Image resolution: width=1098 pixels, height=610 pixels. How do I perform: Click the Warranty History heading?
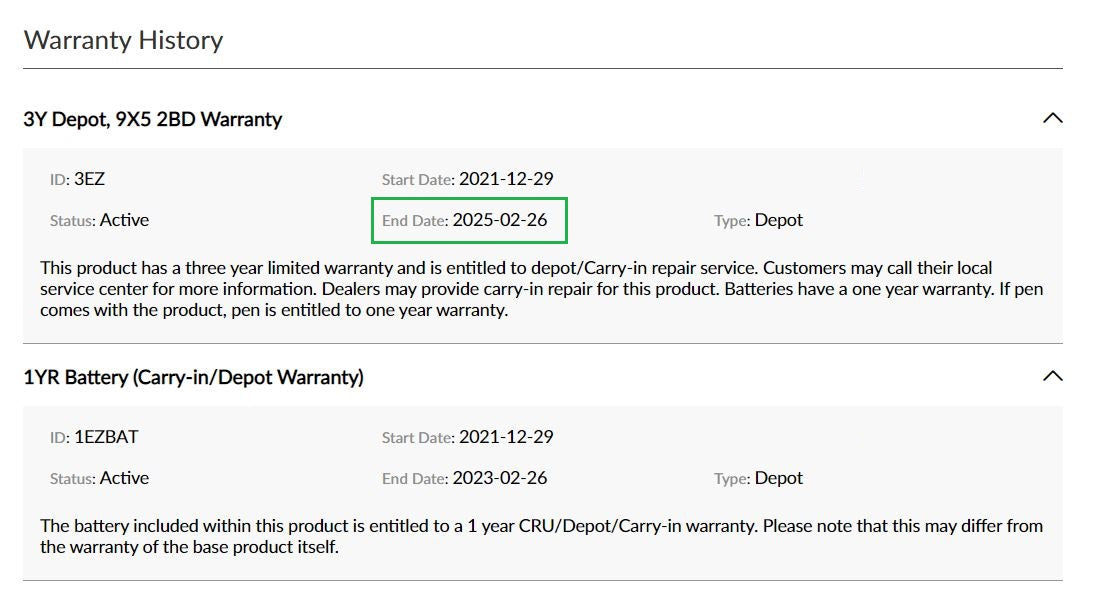pyautogui.click(x=123, y=40)
